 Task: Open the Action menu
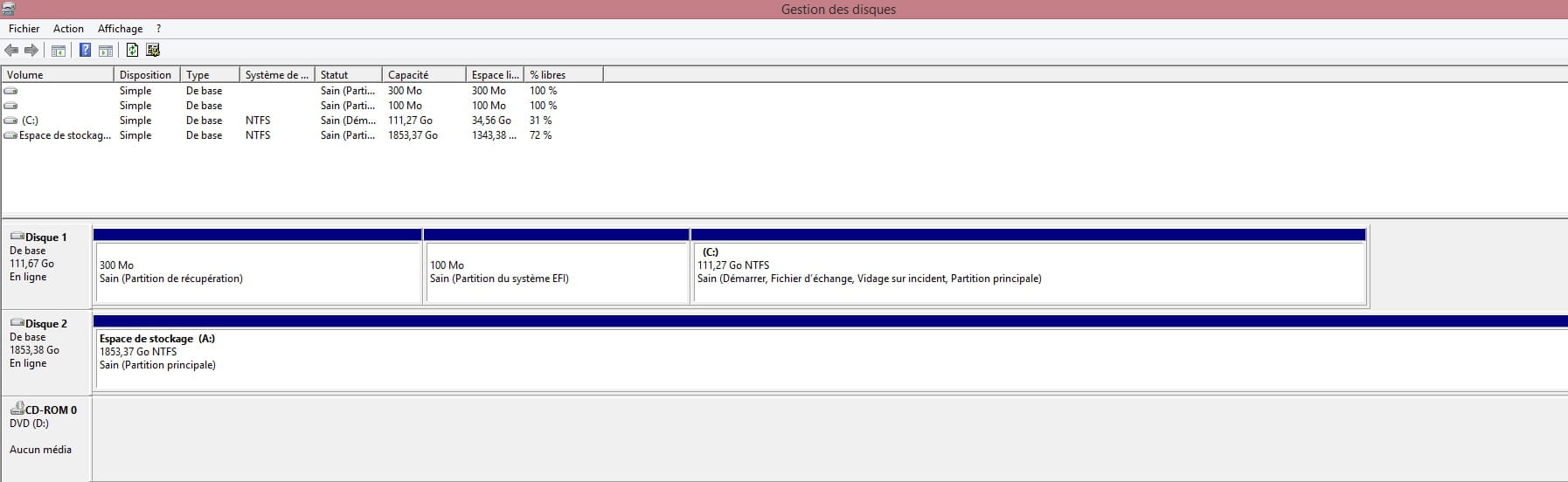(68, 29)
